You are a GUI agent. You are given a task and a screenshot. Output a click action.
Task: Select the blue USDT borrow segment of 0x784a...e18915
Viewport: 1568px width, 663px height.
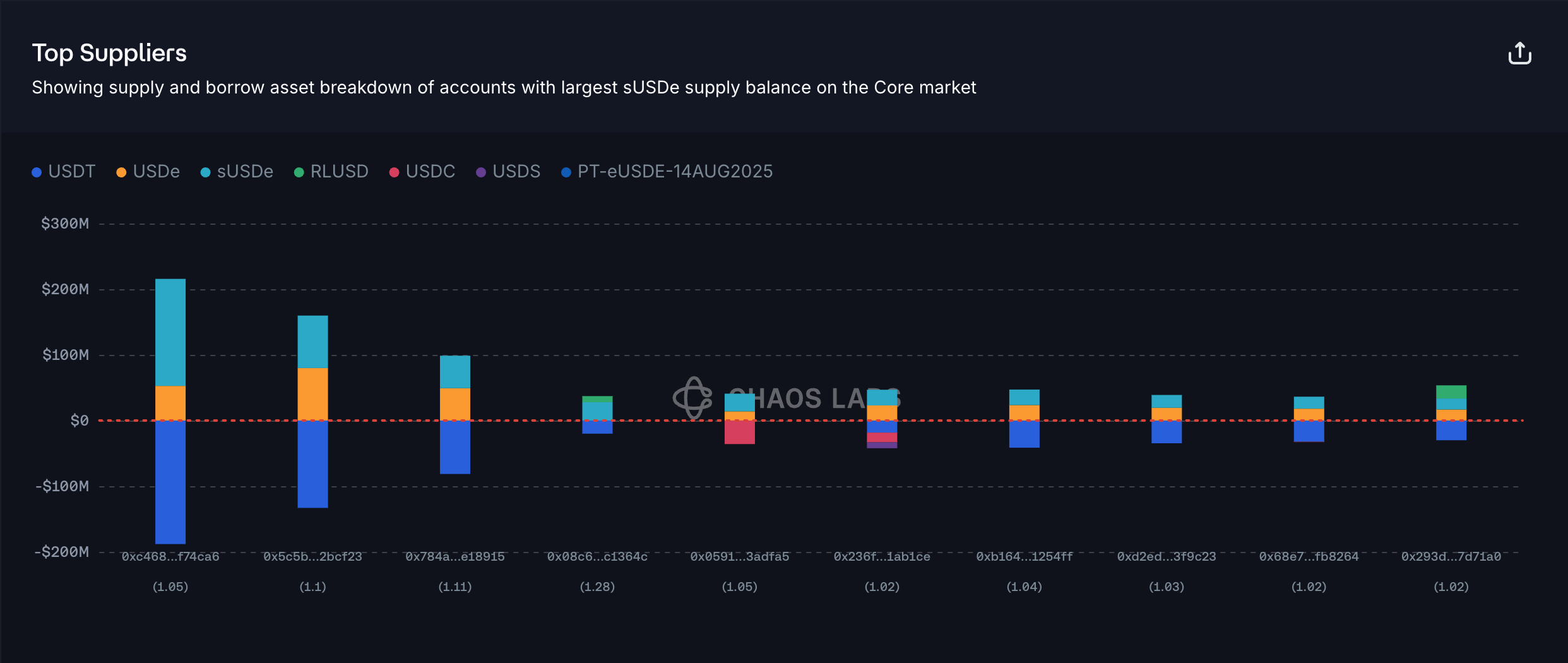(455, 447)
